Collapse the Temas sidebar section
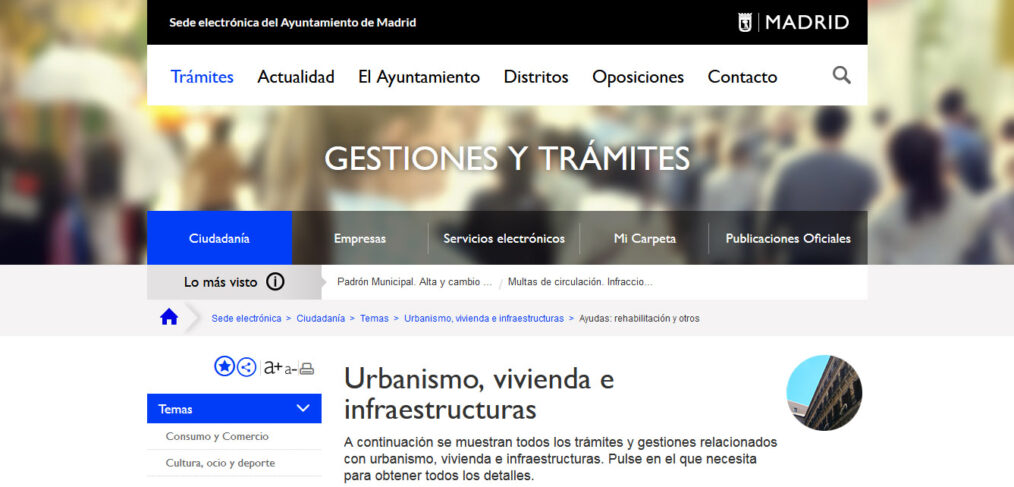 (x=303, y=408)
